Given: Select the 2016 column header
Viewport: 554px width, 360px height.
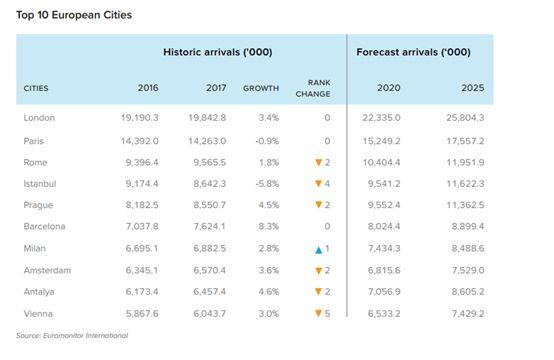Looking at the screenshot, I should coord(148,88).
